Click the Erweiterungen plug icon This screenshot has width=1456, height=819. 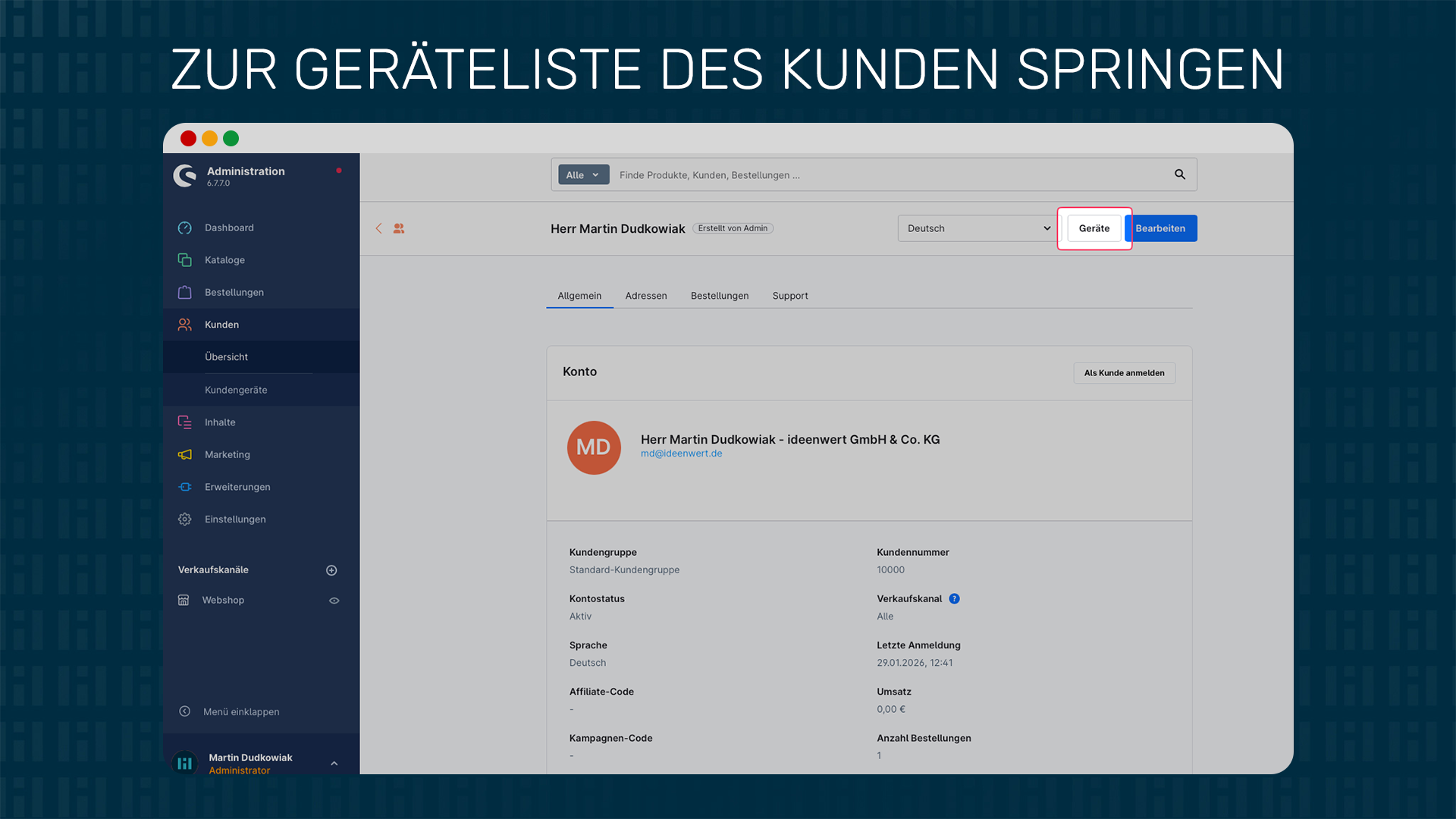click(x=184, y=487)
